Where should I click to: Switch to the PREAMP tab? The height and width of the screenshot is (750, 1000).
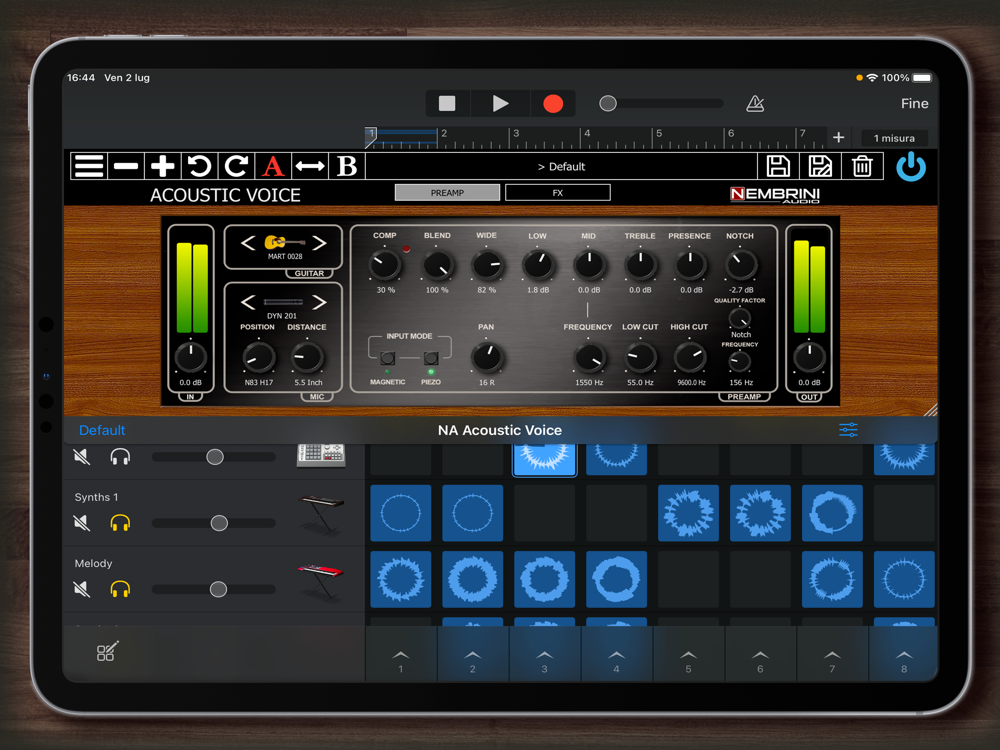click(x=447, y=193)
